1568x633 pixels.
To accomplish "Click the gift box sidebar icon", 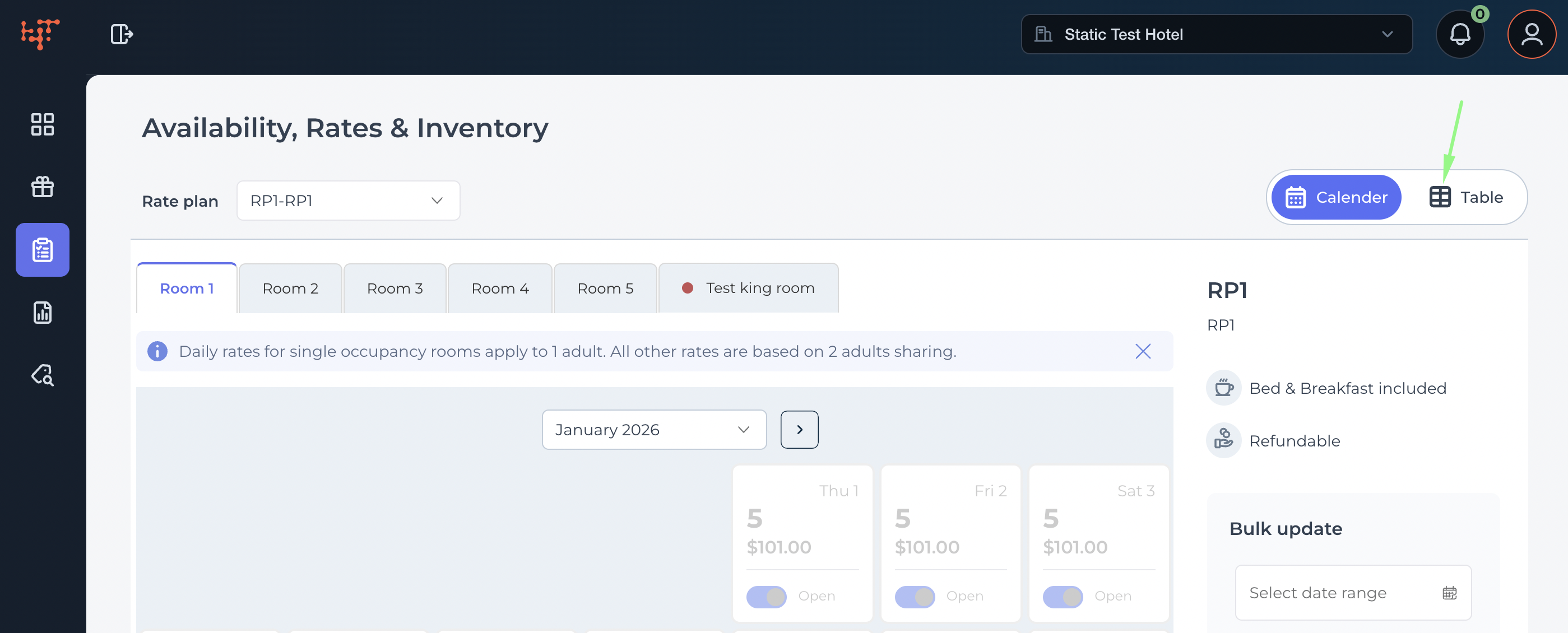I will [42, 187].
